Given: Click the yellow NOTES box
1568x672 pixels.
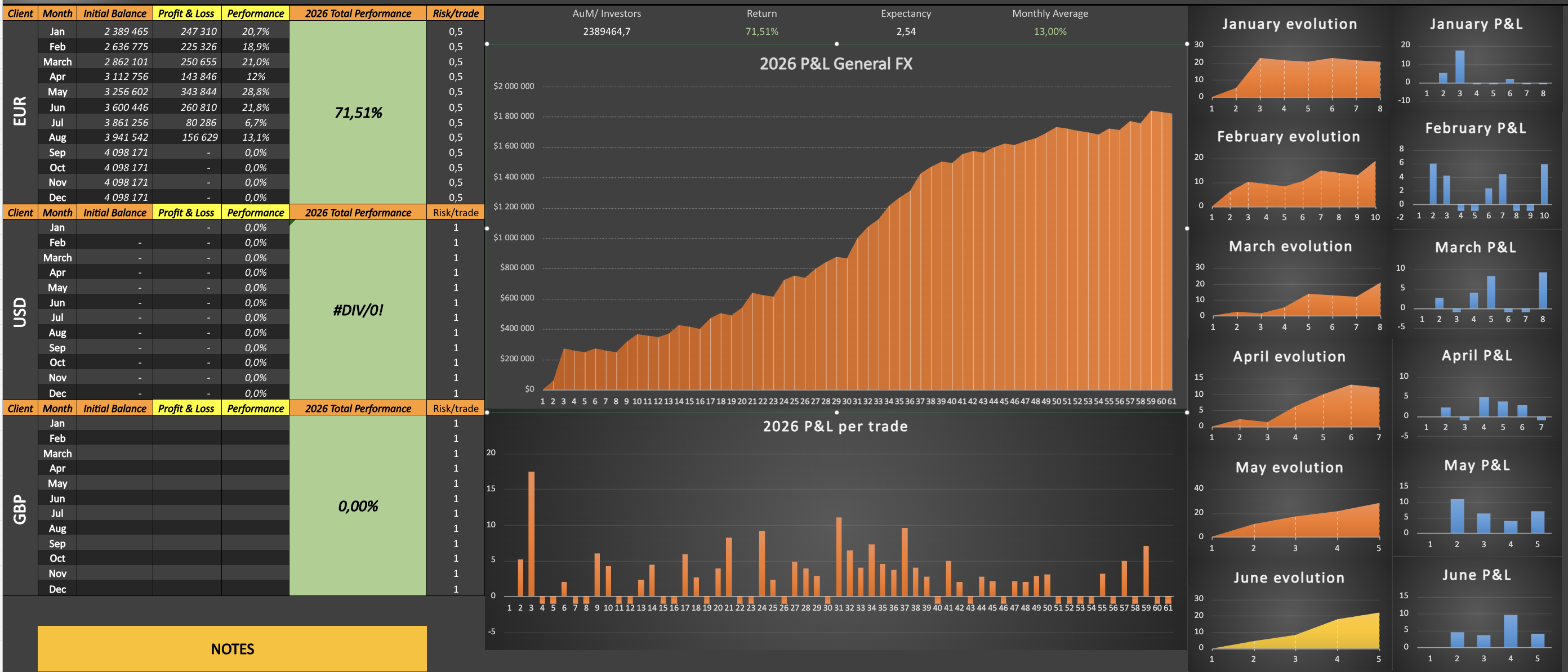Looking at the screenshot, I should [232, 649].
